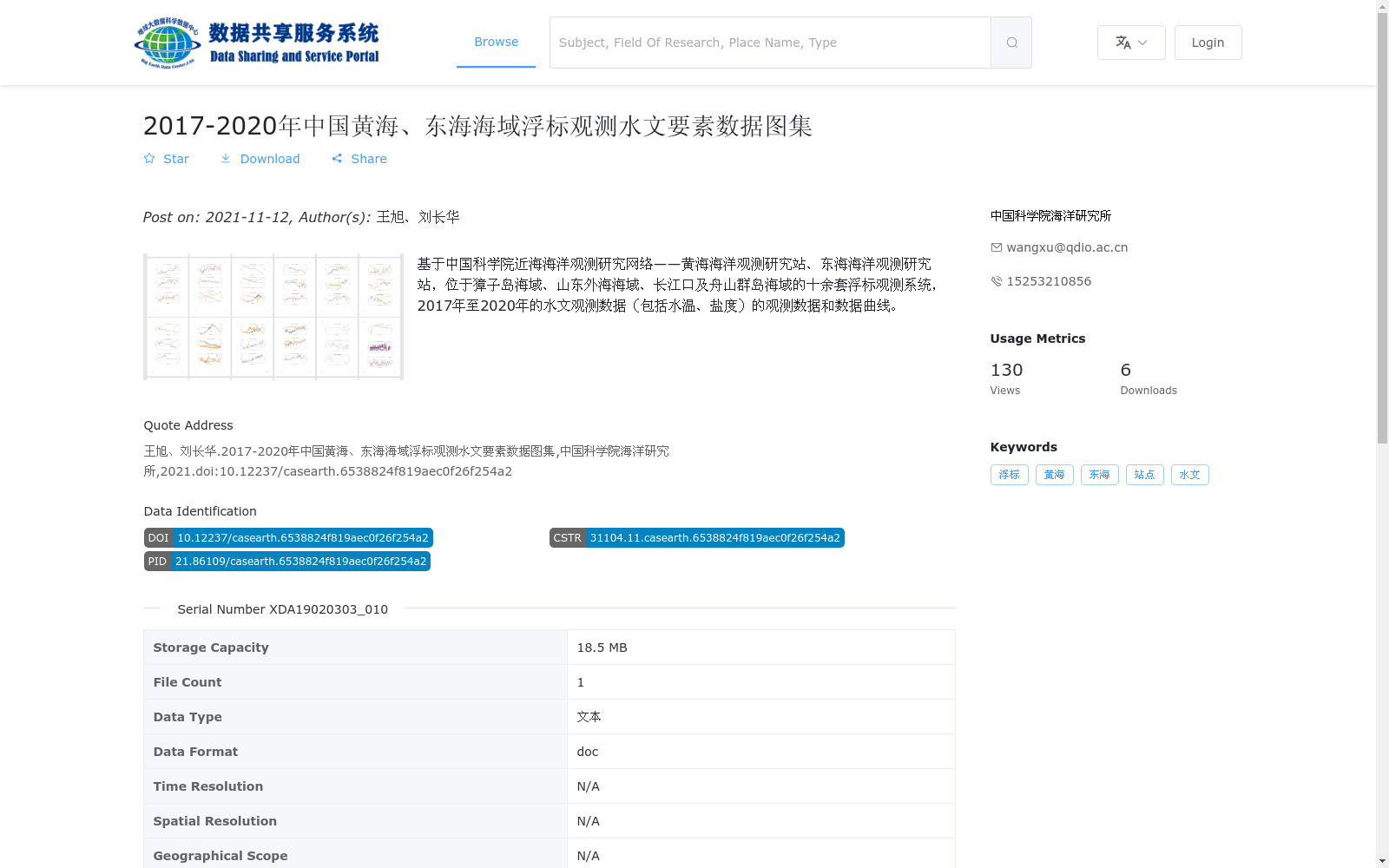This screenshot has width=1389, height=868.
Task: Click the 130 Views metric
Action: coord(1006,378)
